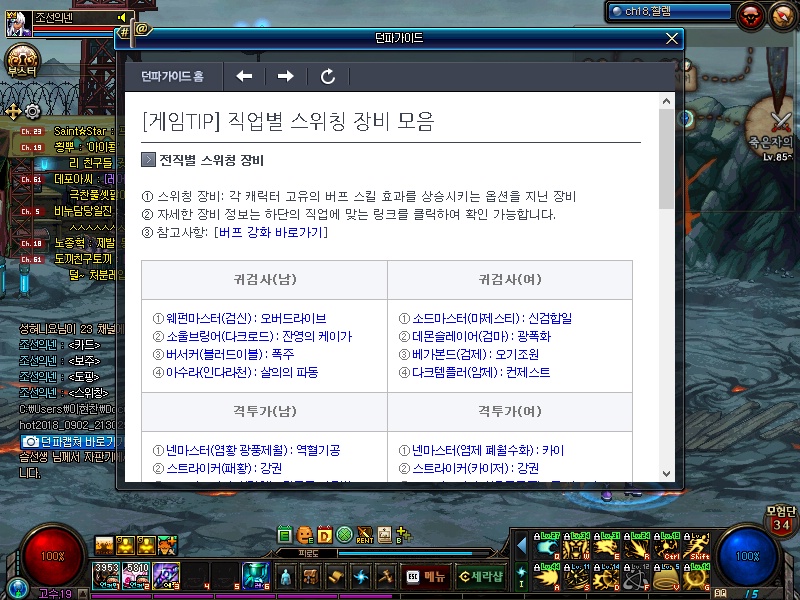Open the 던파가이드 홈 tab
The image size is (800, 600).
(x=172, y=76)
